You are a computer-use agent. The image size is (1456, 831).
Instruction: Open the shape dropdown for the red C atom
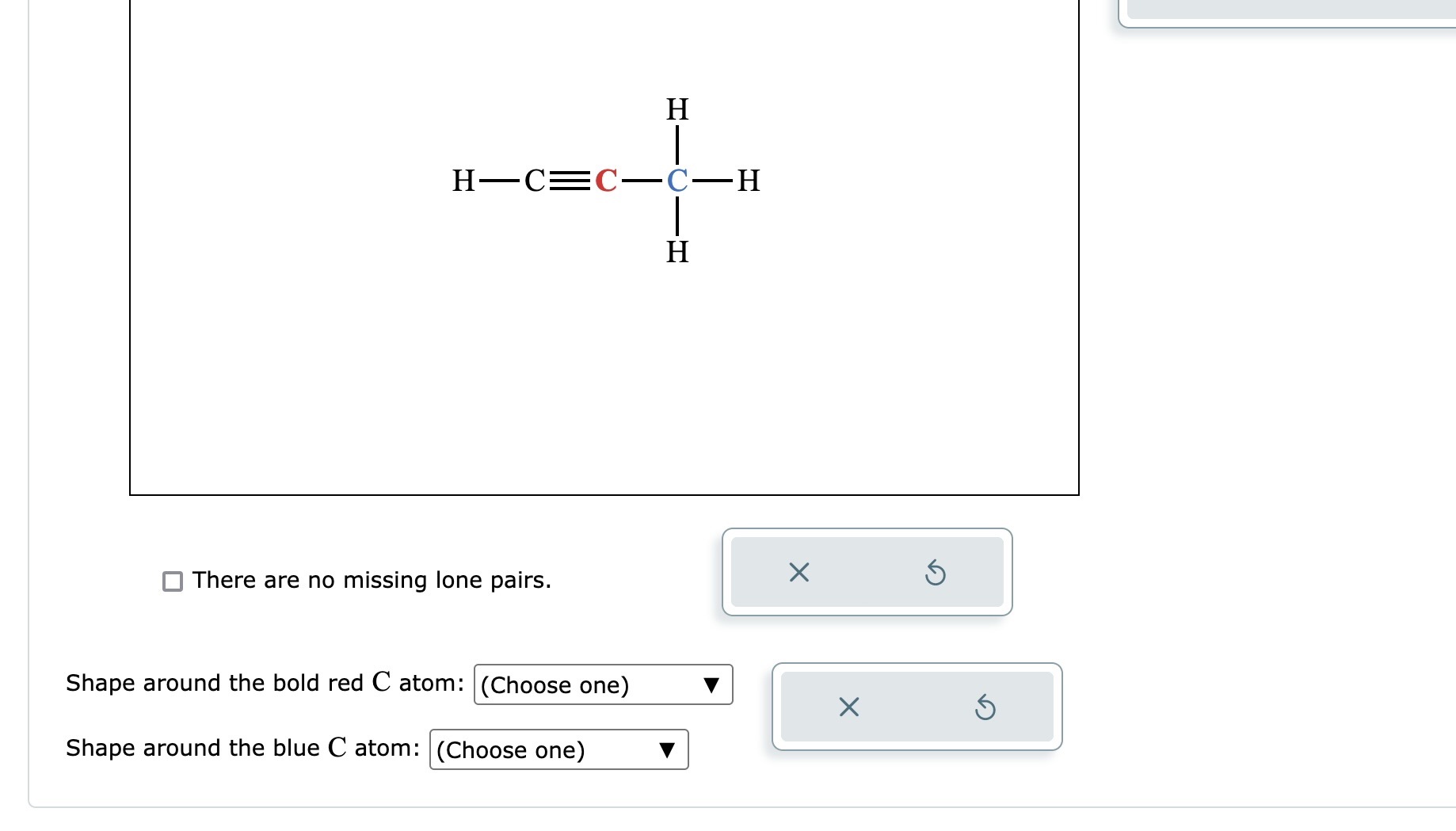tap(604, 684)
